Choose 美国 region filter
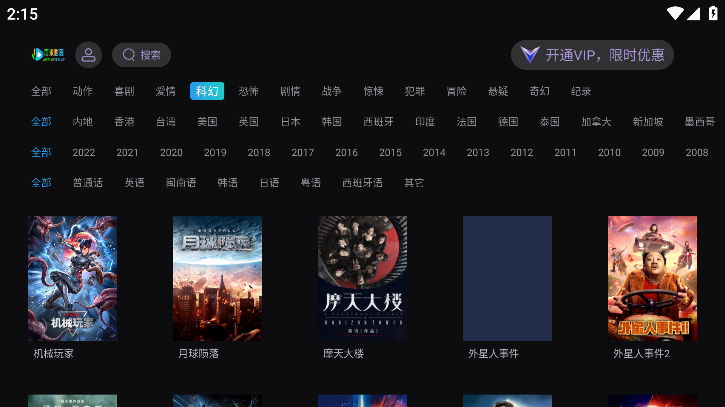The height and width of the screenshot is (407, 725). click(x=207, y=122)
